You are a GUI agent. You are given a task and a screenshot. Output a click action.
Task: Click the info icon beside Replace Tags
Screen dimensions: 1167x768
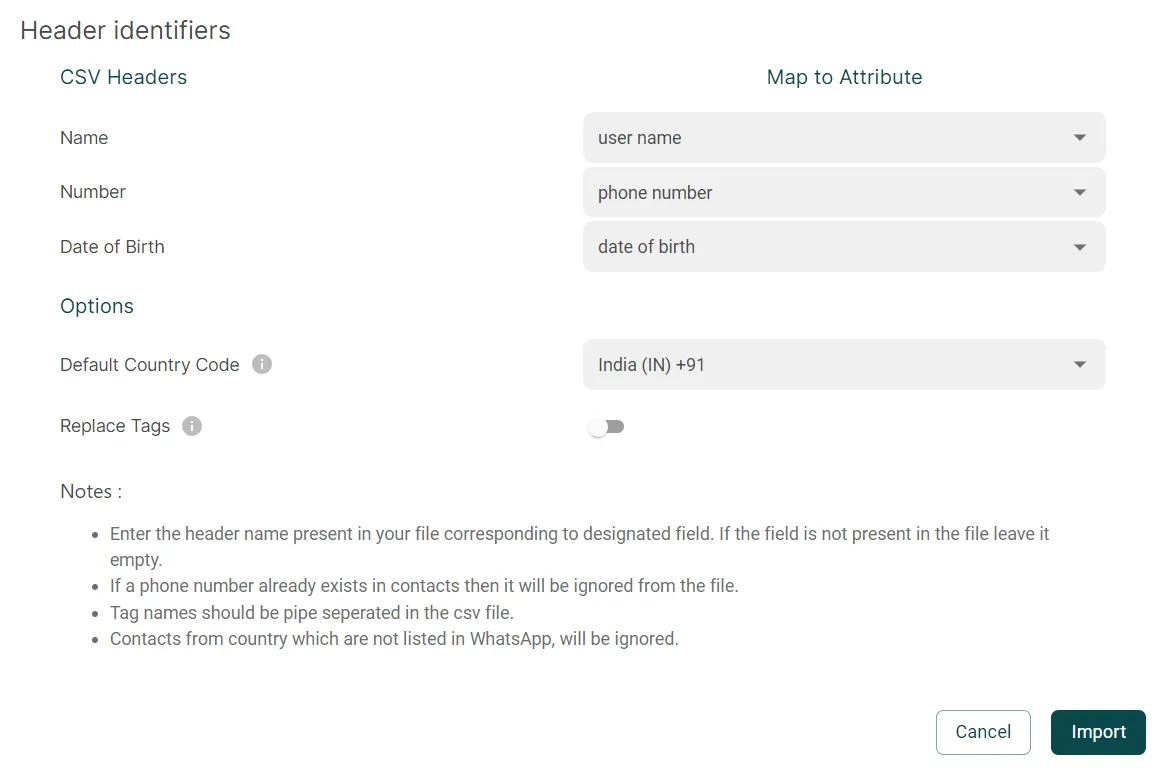(191, 426)
